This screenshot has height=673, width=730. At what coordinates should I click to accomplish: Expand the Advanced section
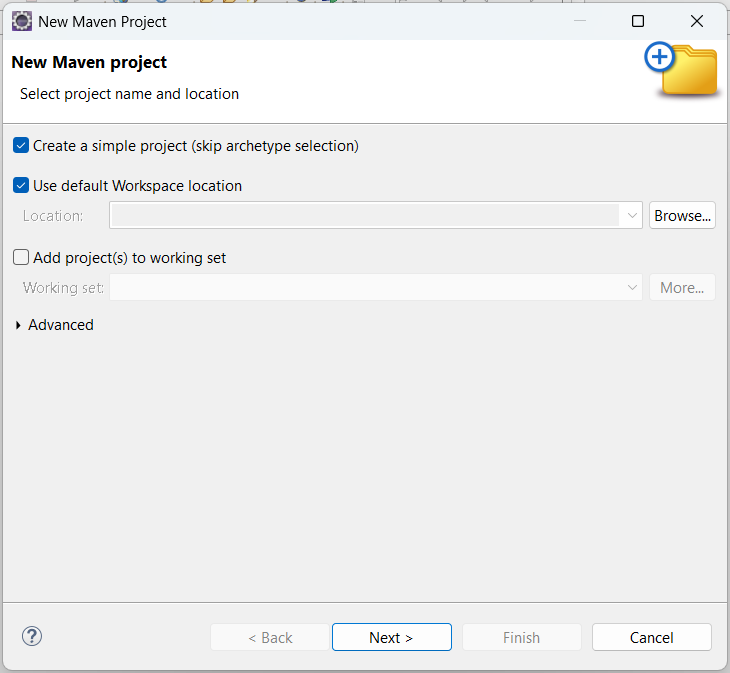click(x=19, y=325)
